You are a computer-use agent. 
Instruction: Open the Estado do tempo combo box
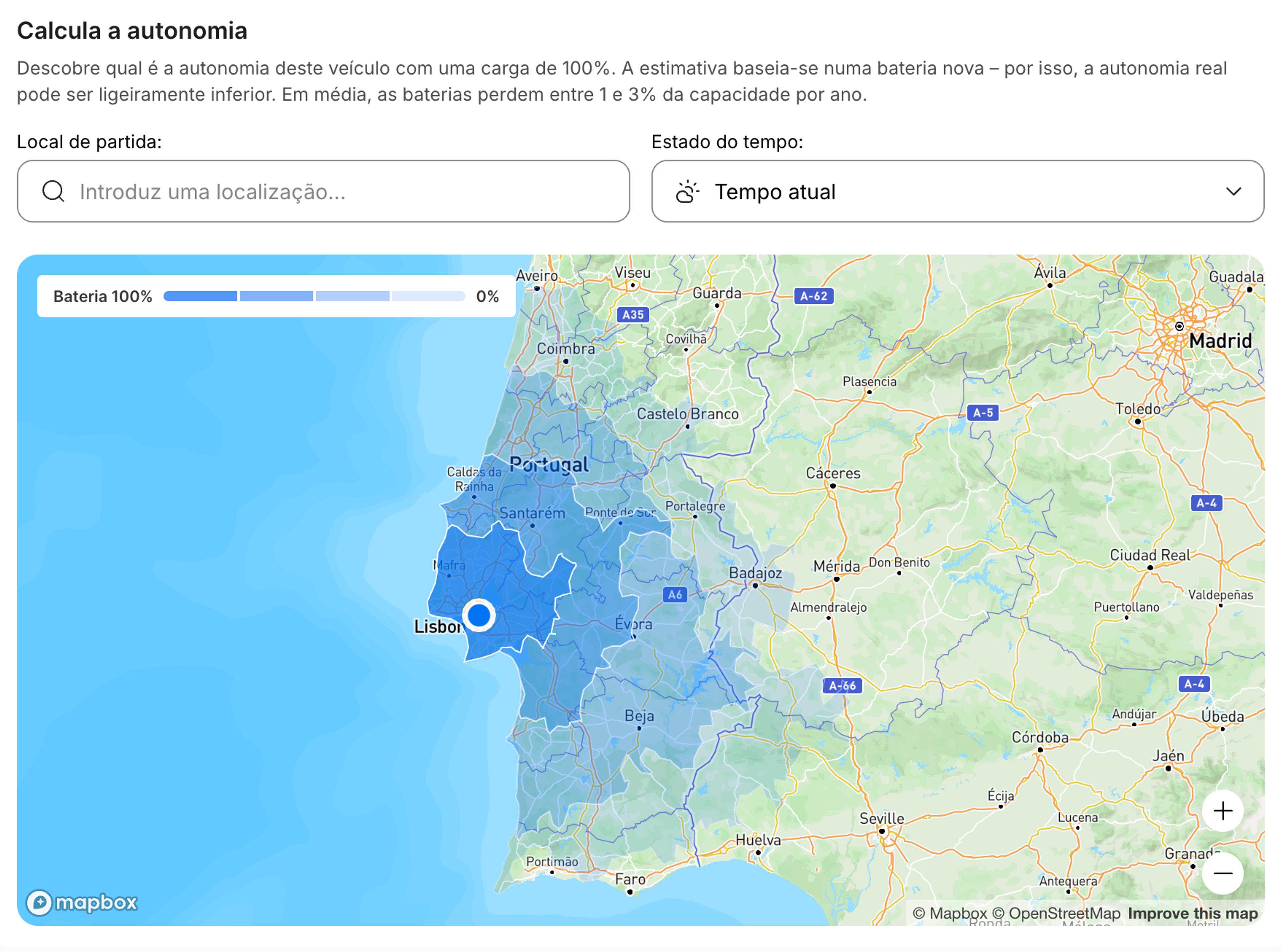(957, 191)
